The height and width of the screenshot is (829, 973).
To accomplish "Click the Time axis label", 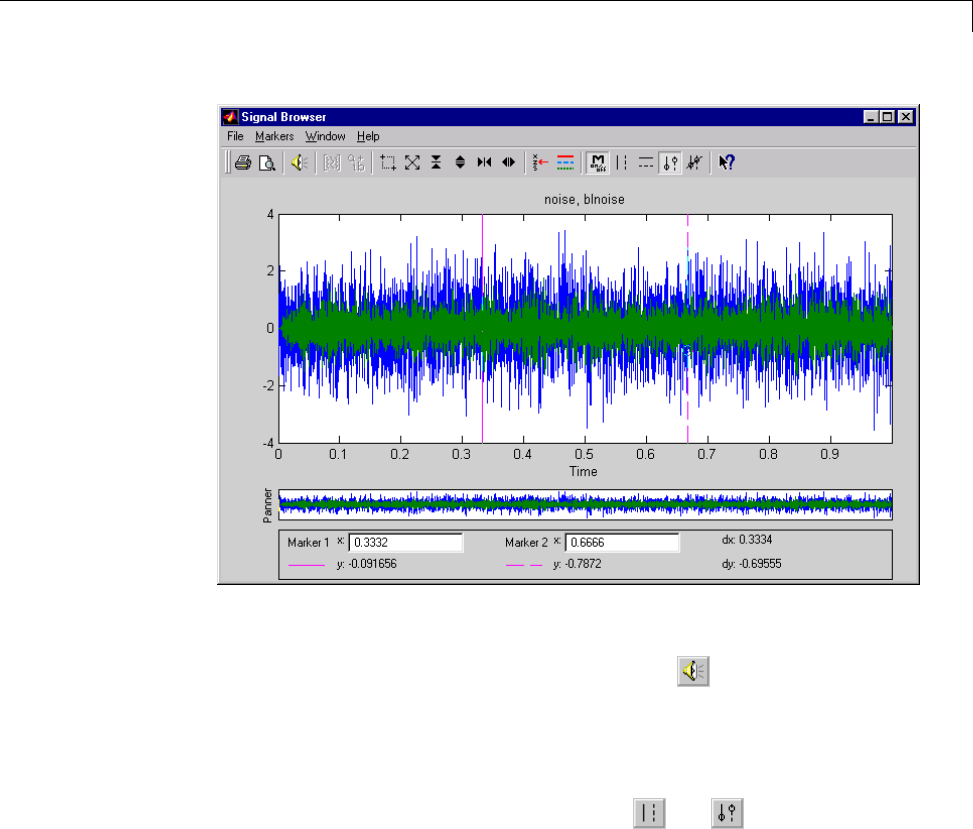I will pyautogui.click(x=583, y=472).
